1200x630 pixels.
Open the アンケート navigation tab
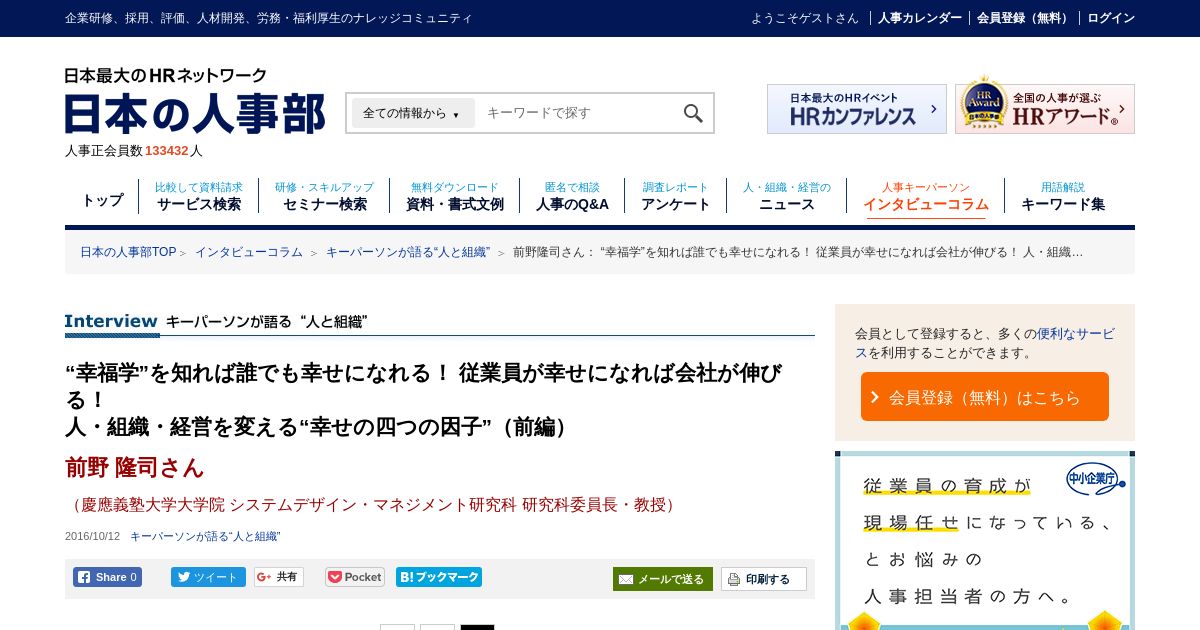pyautogui.click(x=676, y=196)
